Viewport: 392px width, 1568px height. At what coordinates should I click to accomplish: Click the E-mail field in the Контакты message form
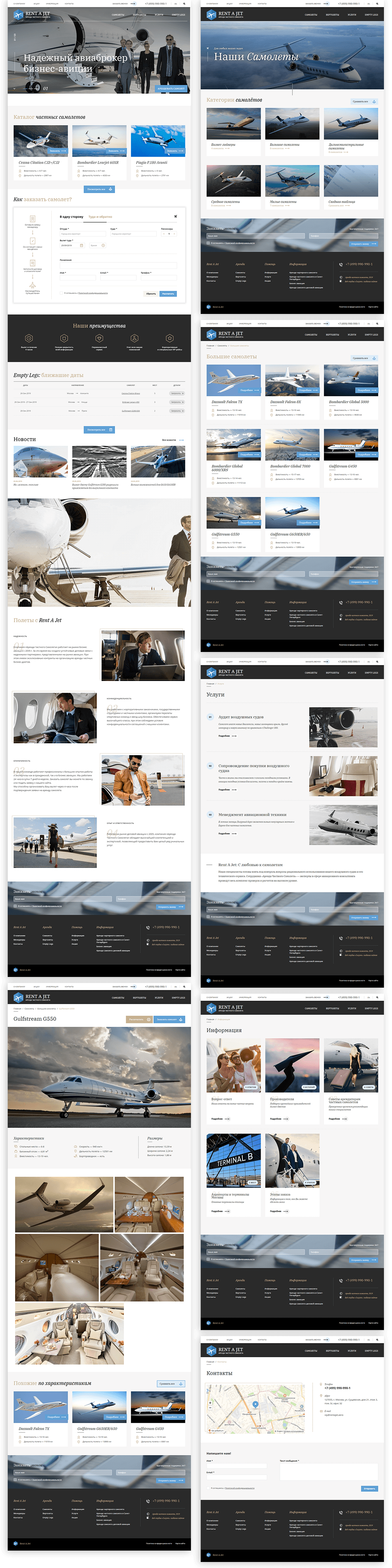(237, 1477)
